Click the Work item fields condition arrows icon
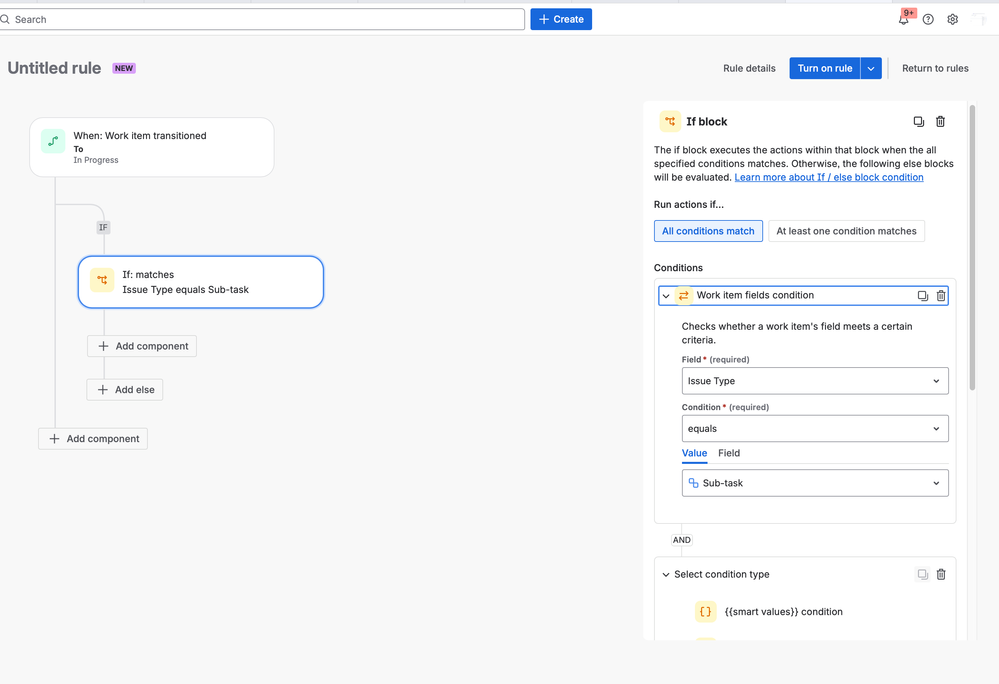This screenshot has width=999, height=684. [684, 296]
